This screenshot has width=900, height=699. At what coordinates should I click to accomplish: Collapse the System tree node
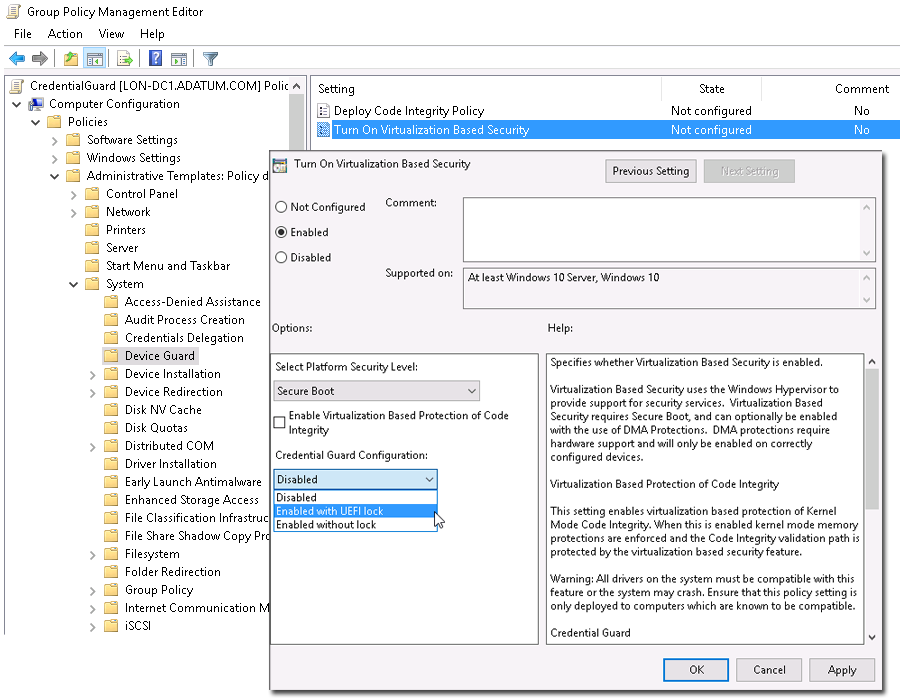coord(73,284)
